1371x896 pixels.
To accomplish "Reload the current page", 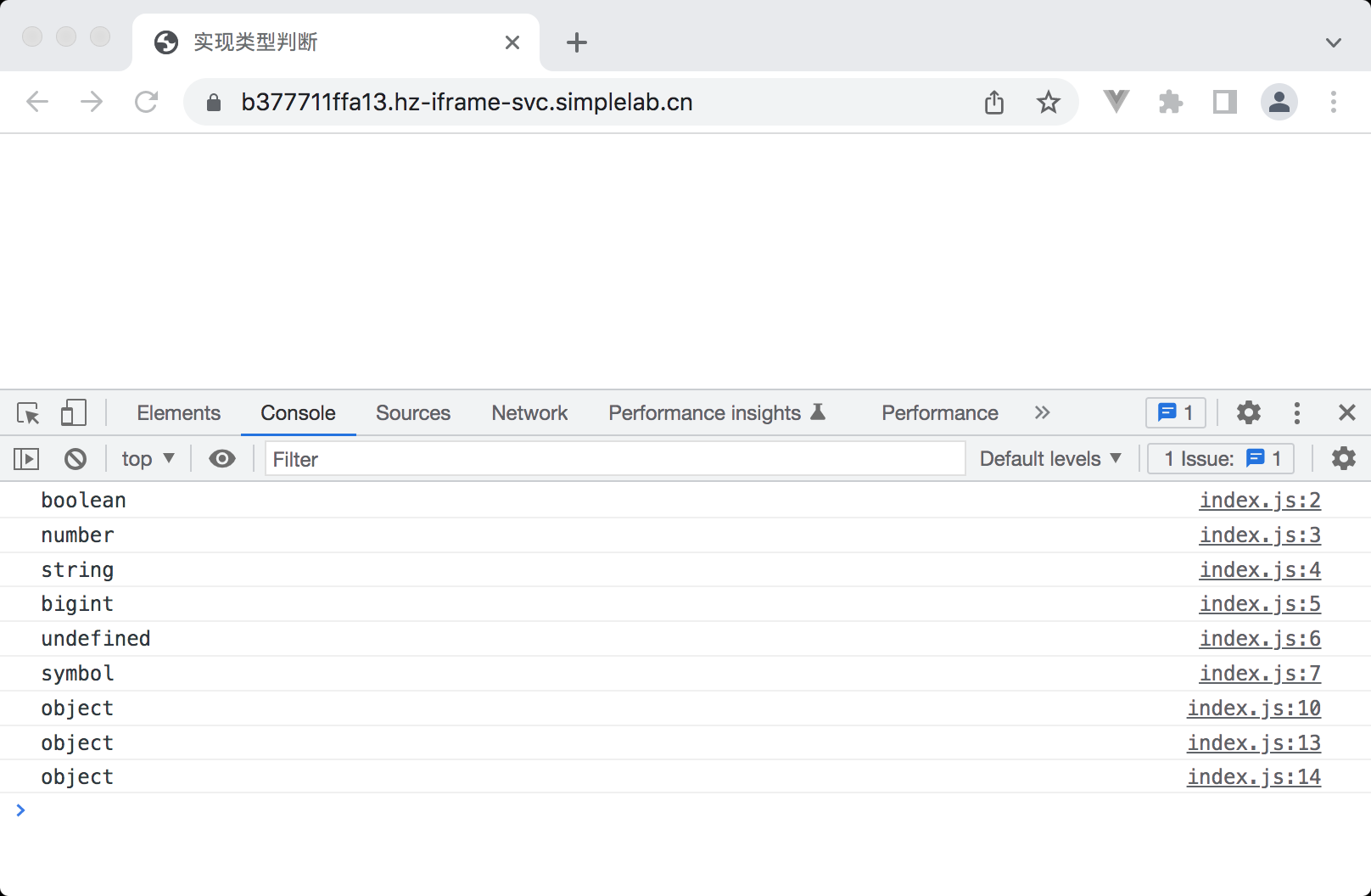I will [x=146, y=103].
